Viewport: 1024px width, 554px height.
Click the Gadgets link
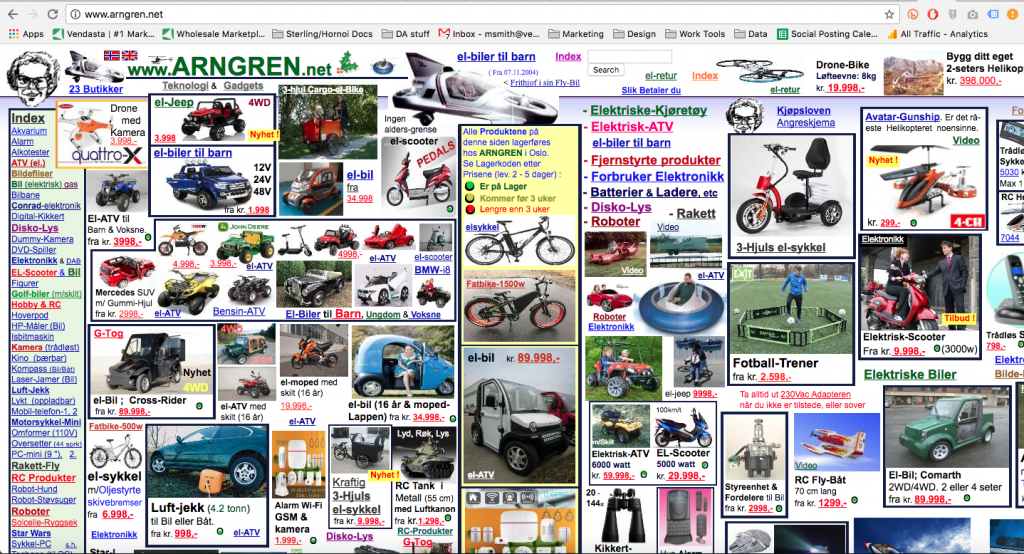[x=243, y=86]
